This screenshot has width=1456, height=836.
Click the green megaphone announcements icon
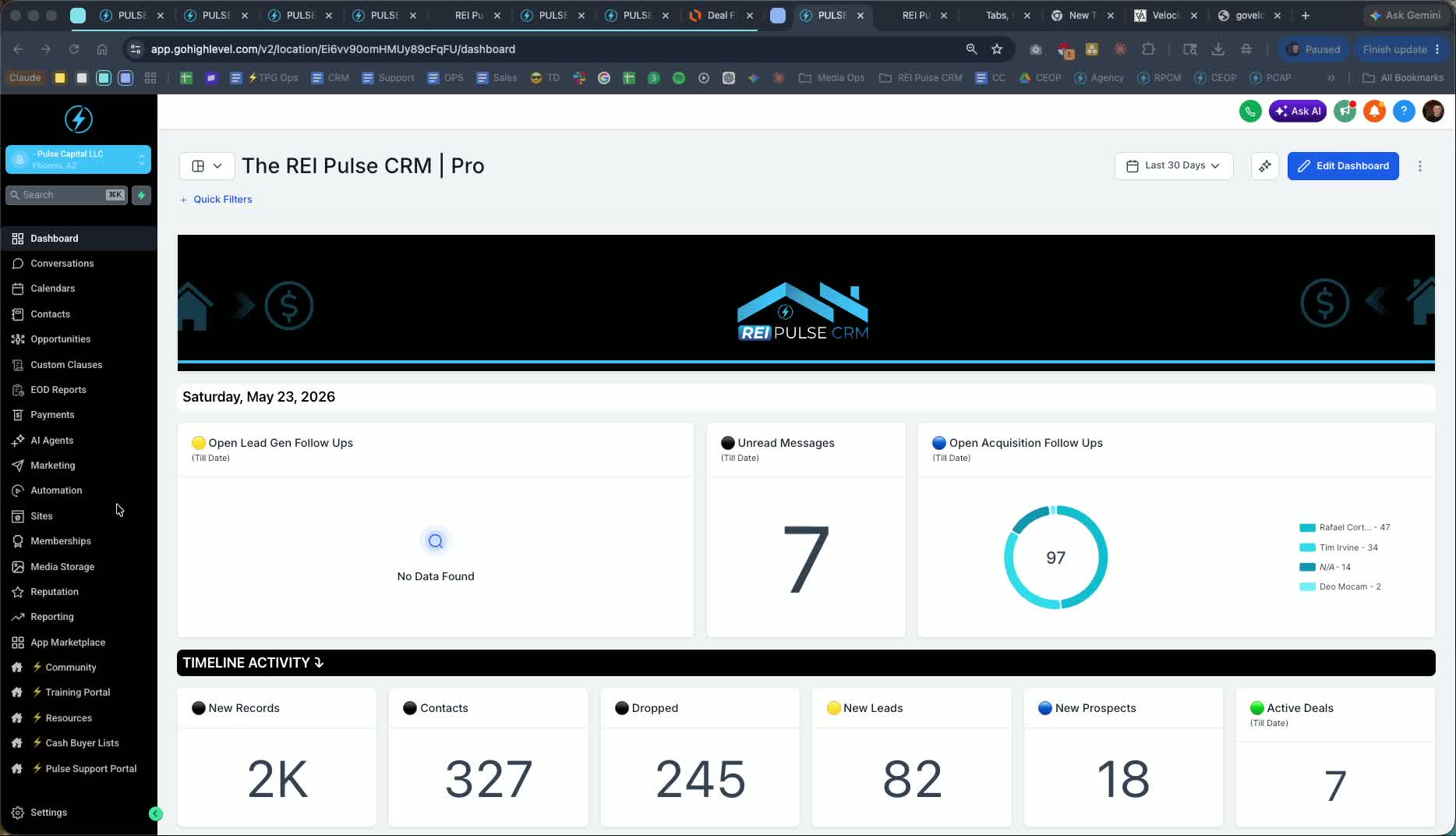(x=1345, y=111)
